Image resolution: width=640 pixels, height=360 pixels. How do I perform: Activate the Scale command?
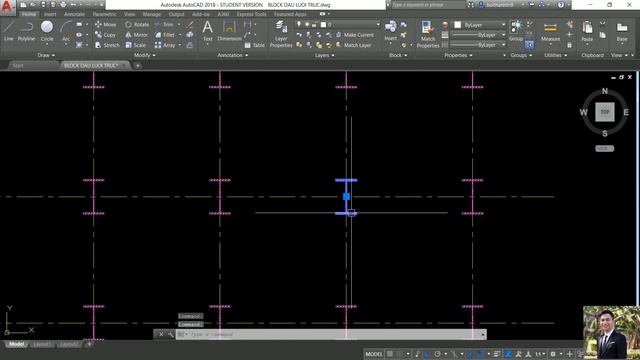click(x=136, y=45)
